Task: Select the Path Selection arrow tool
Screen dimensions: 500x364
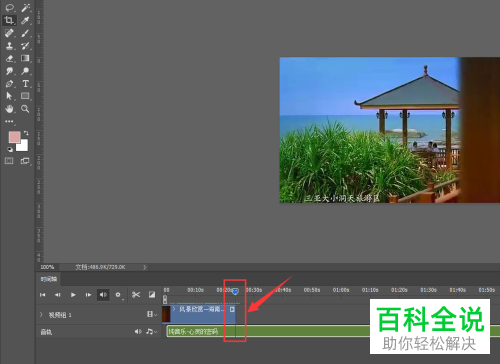Action: [9, 96]
